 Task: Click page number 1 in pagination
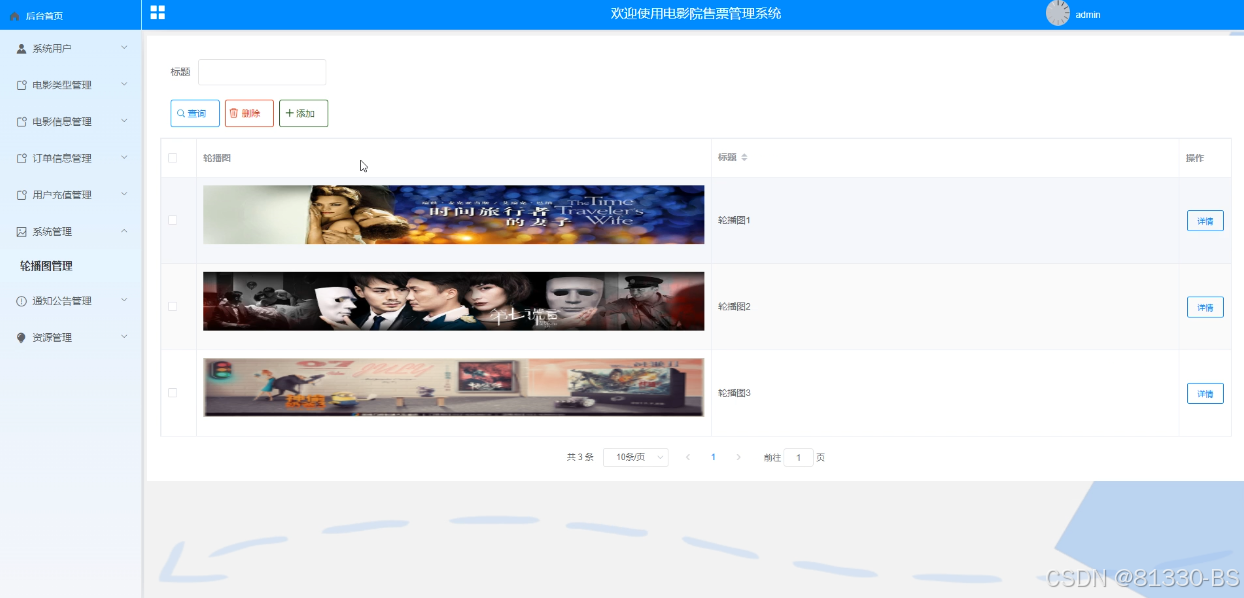(x=713, y=457)
